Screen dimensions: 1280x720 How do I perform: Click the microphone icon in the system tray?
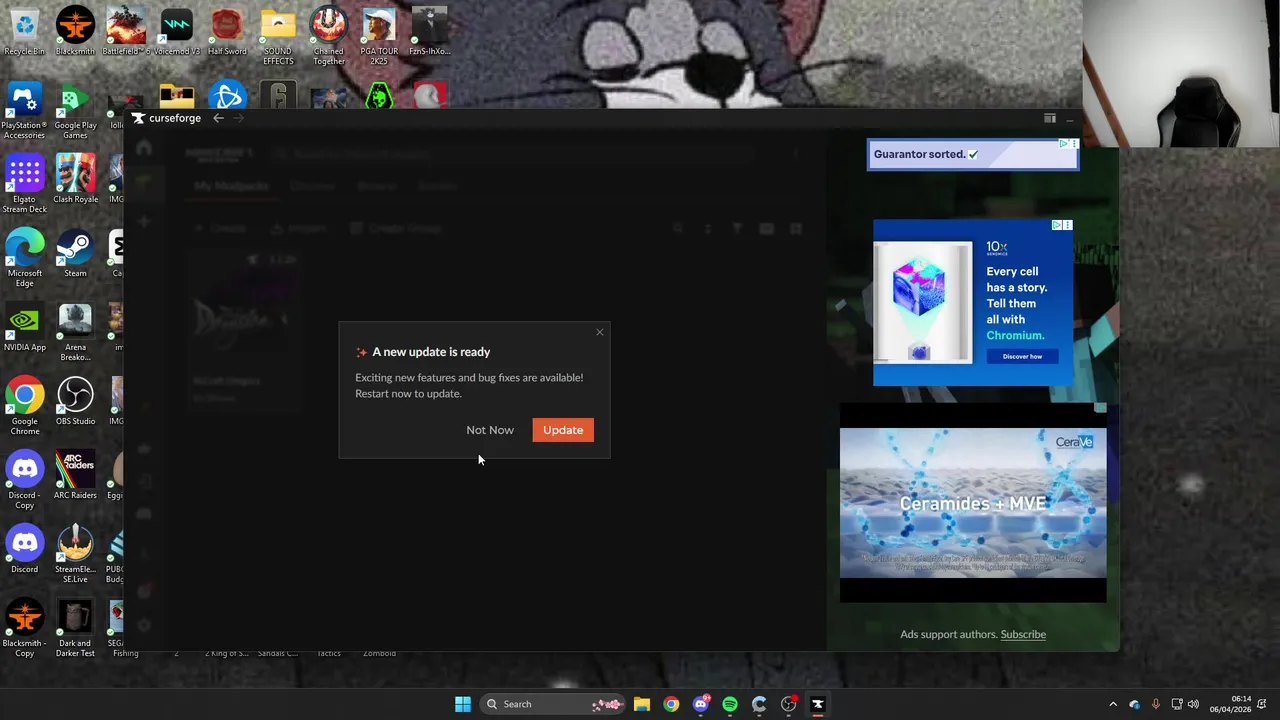point(1155,704)
